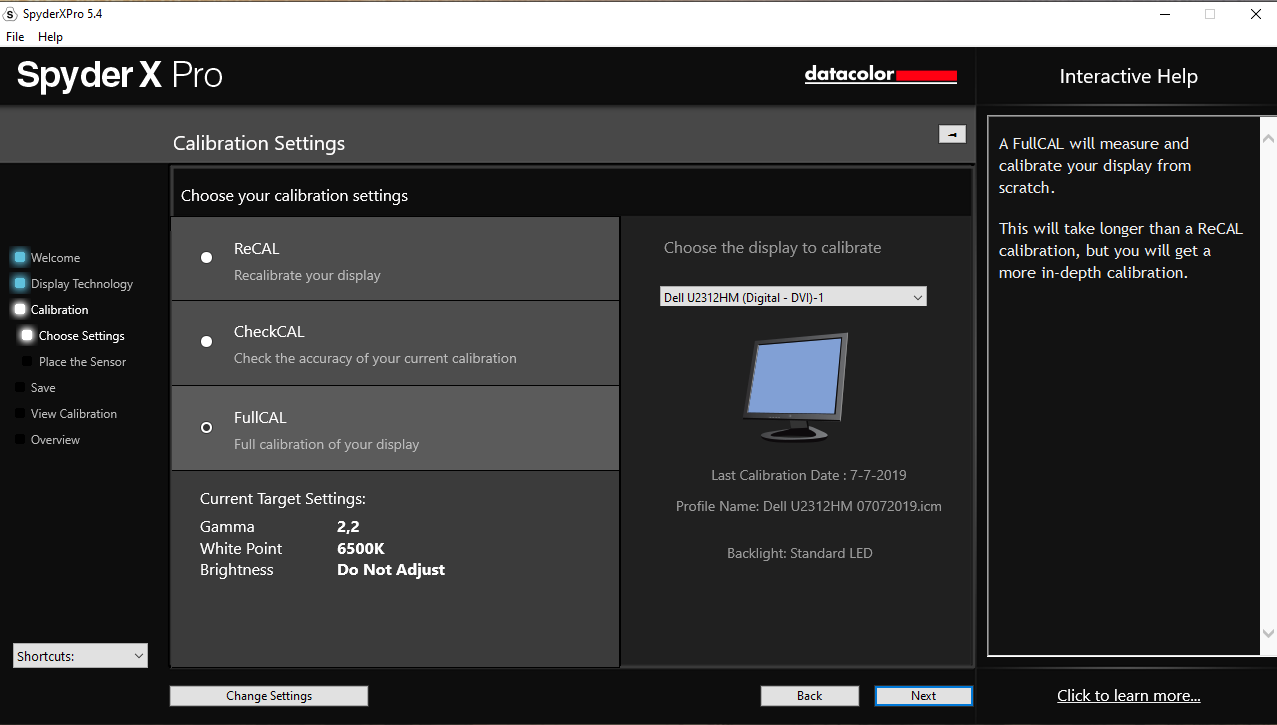Click the Full calibration of your display description
The image size is (1277, 725).
327,444
